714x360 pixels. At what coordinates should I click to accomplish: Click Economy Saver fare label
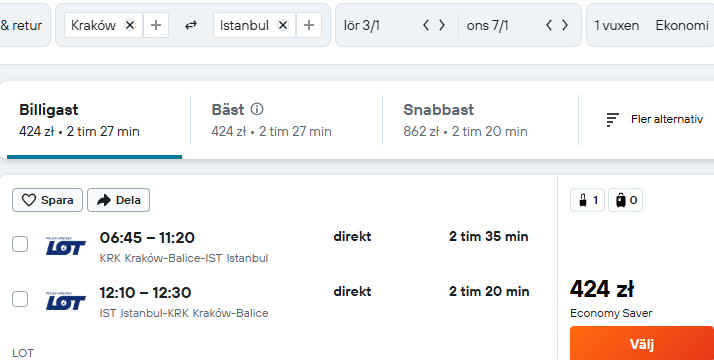611,314
